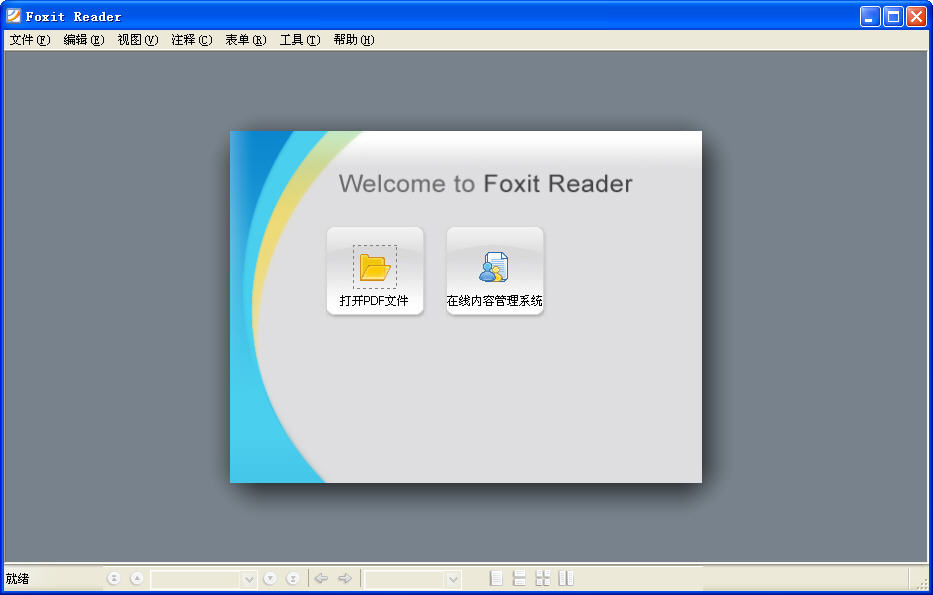Viewport: 933px width, 595px height.
Task: Select single page layout icon
Action: click(x=496, y=578)
